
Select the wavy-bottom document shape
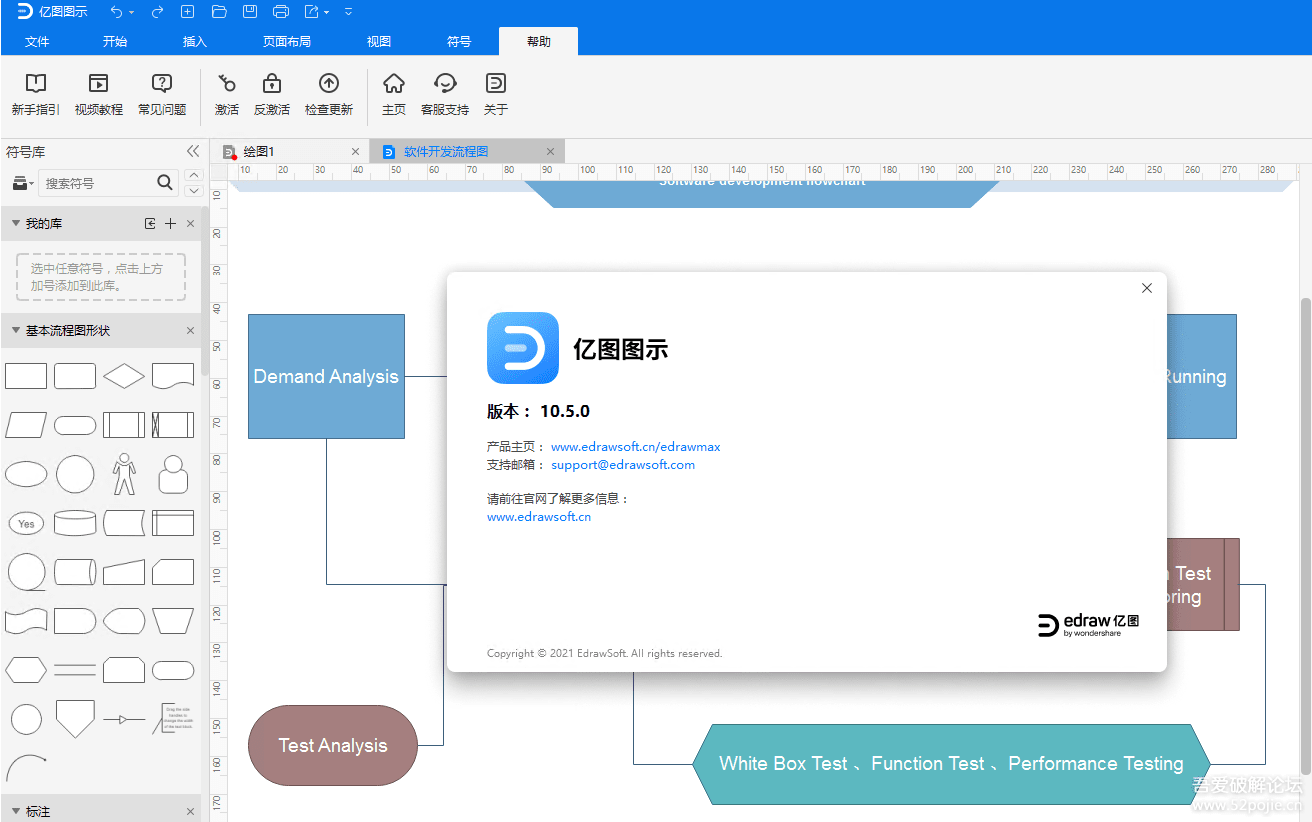click(173, 376)
